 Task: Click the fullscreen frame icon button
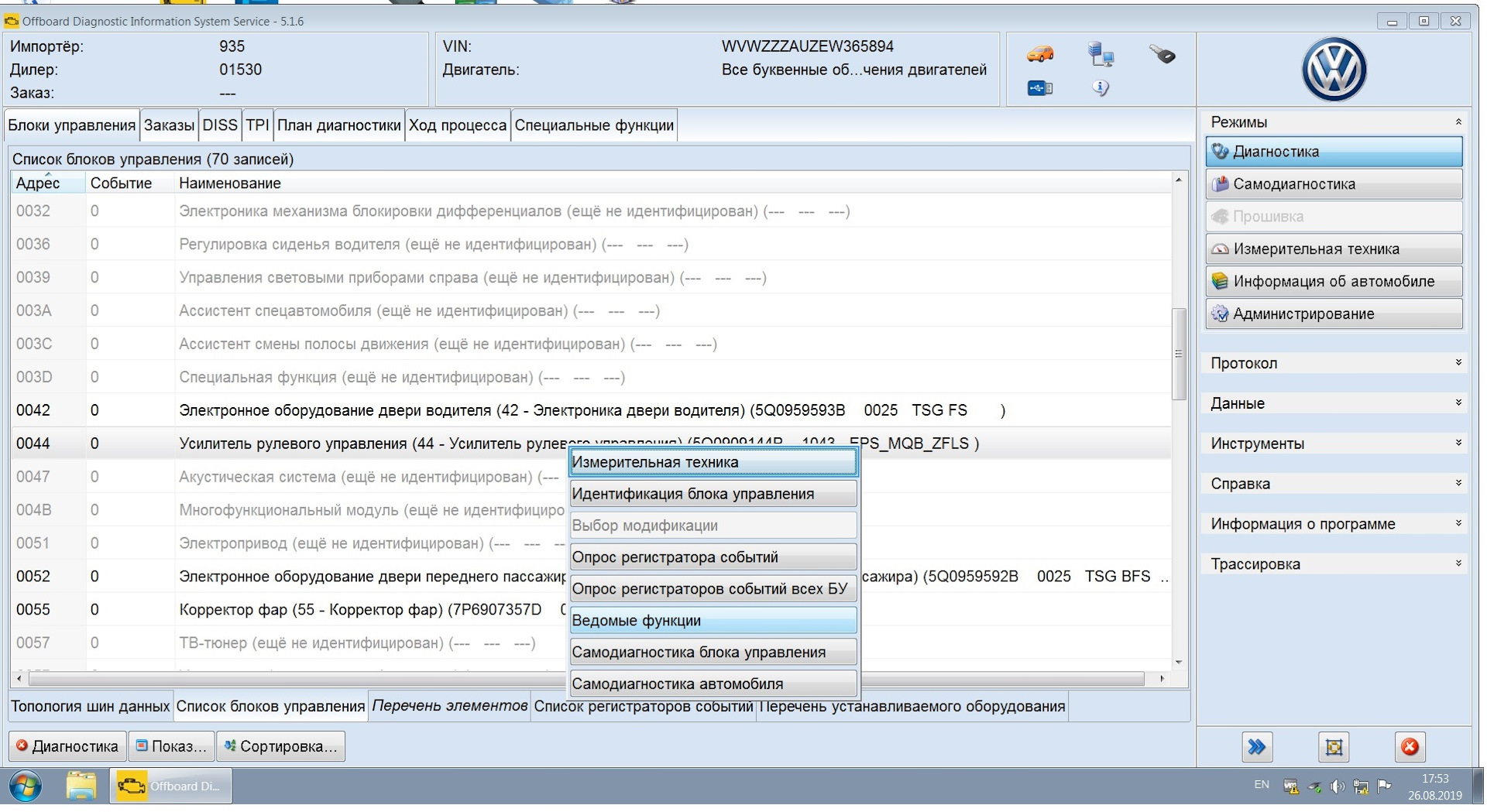pyautogui.click(x=1334, y=747)
